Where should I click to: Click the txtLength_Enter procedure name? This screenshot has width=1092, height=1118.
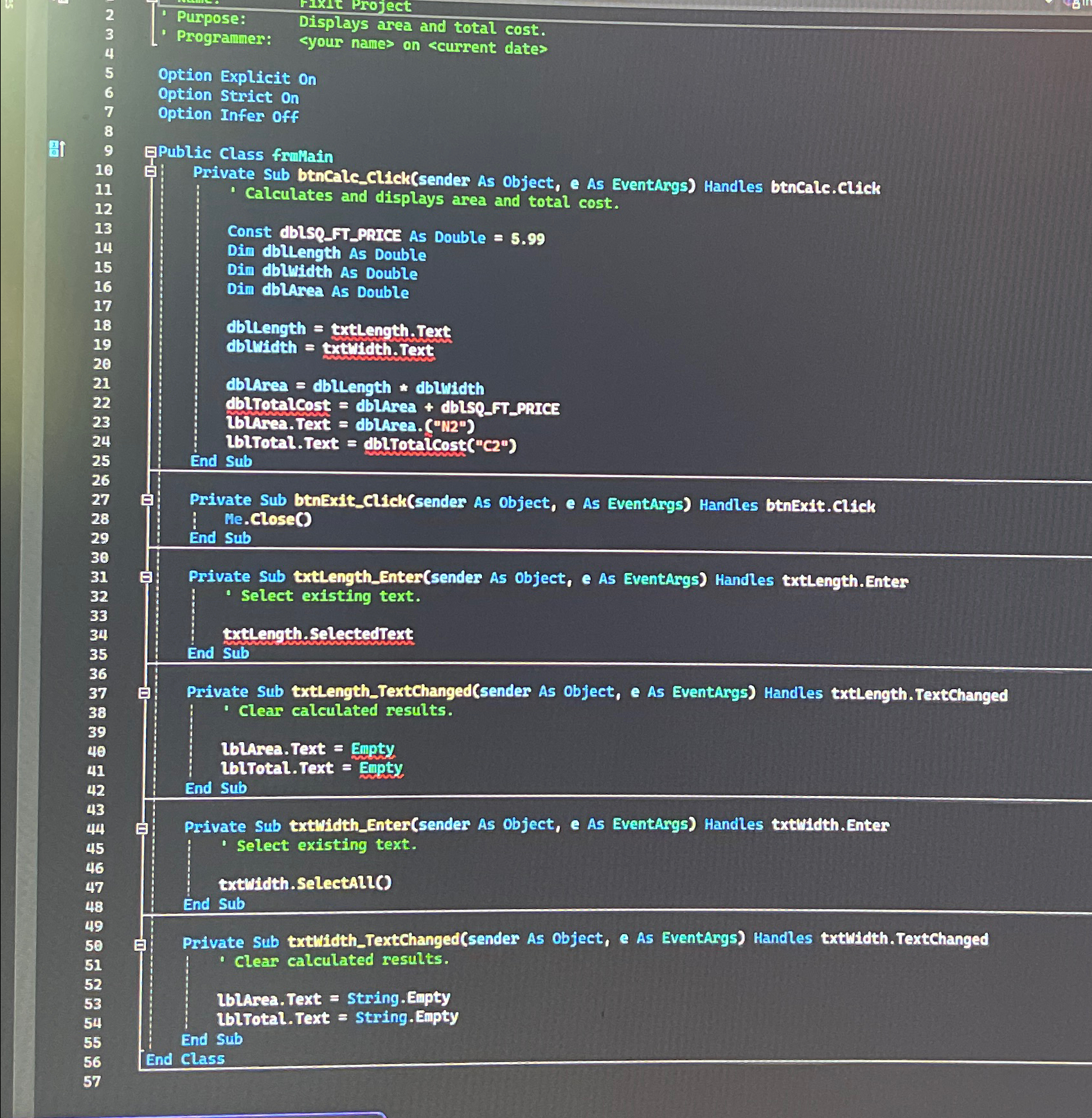click(358, 577)
